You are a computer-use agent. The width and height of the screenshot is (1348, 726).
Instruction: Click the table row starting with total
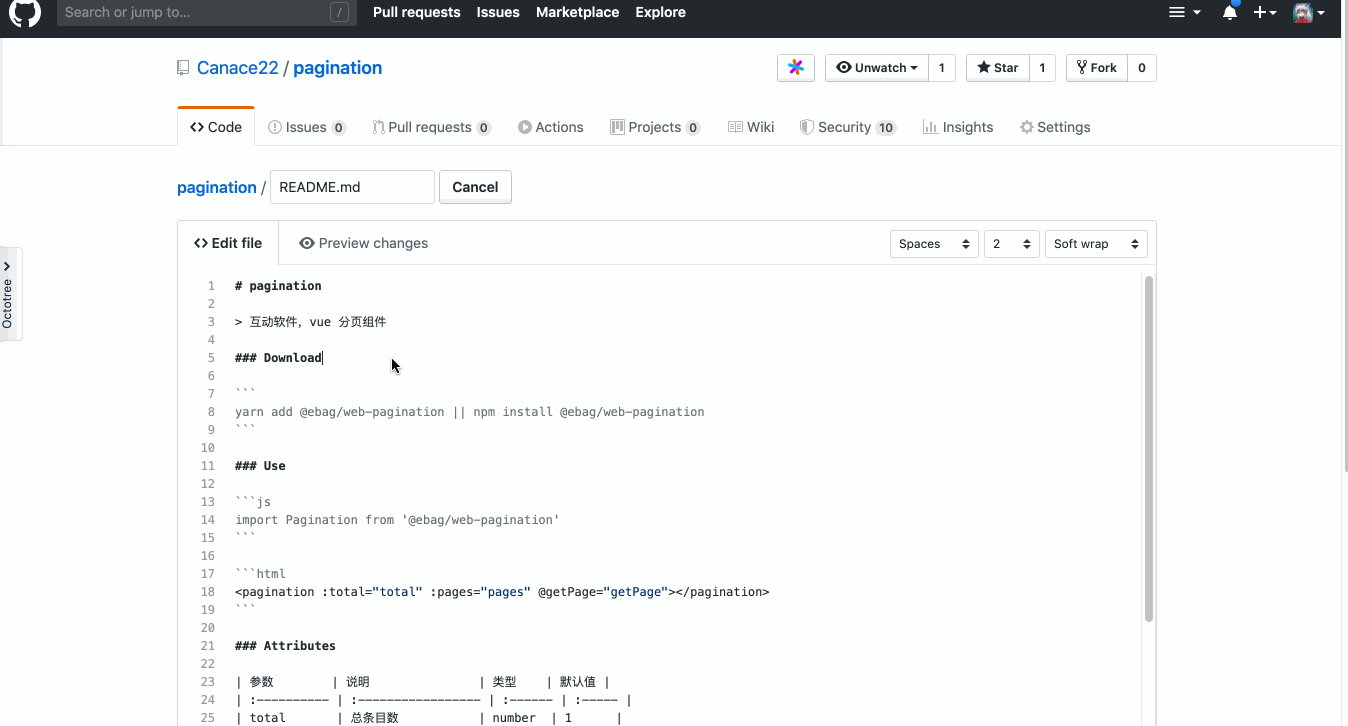pos(428,718)
